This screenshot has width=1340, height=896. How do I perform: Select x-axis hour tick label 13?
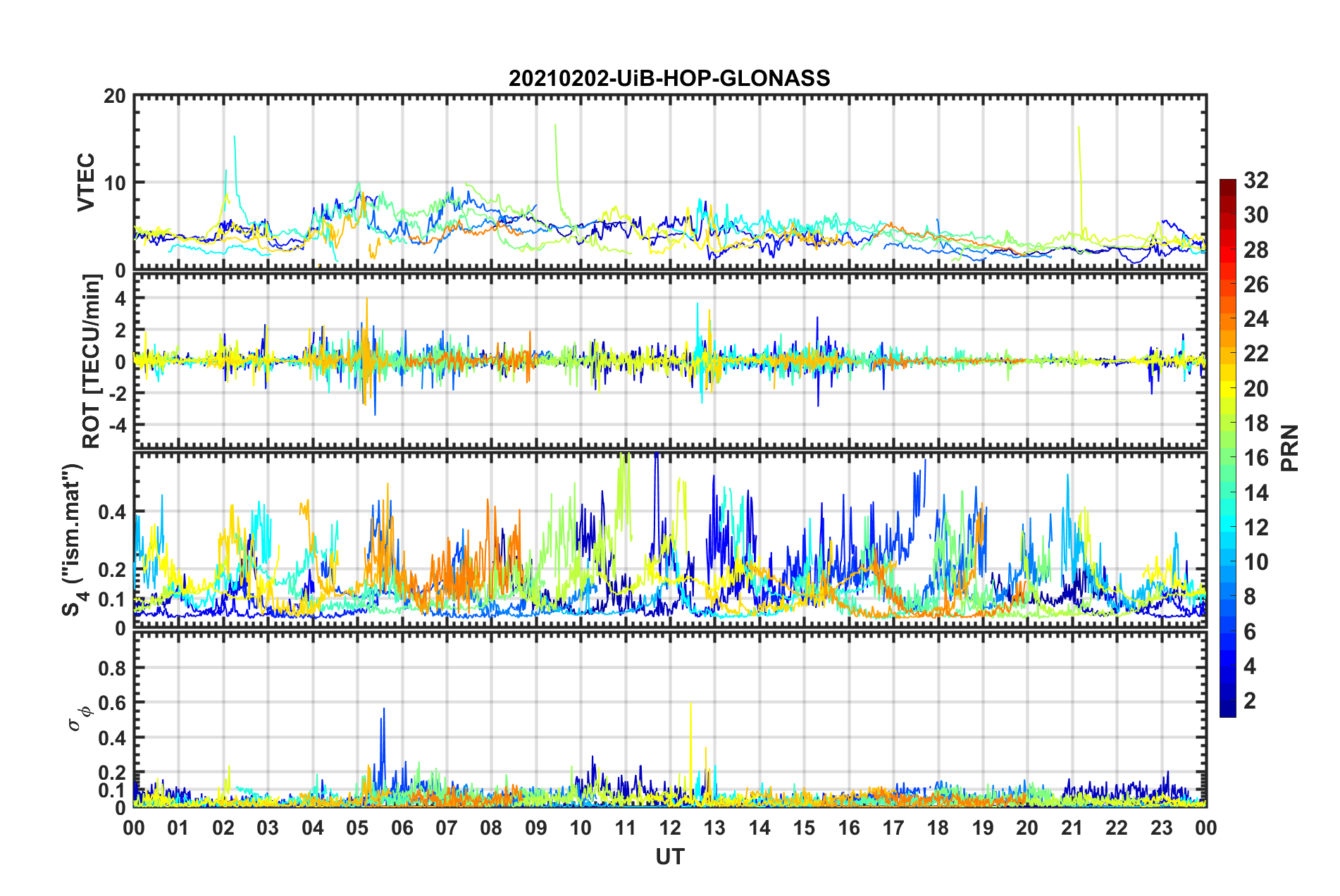click(714, 828)
